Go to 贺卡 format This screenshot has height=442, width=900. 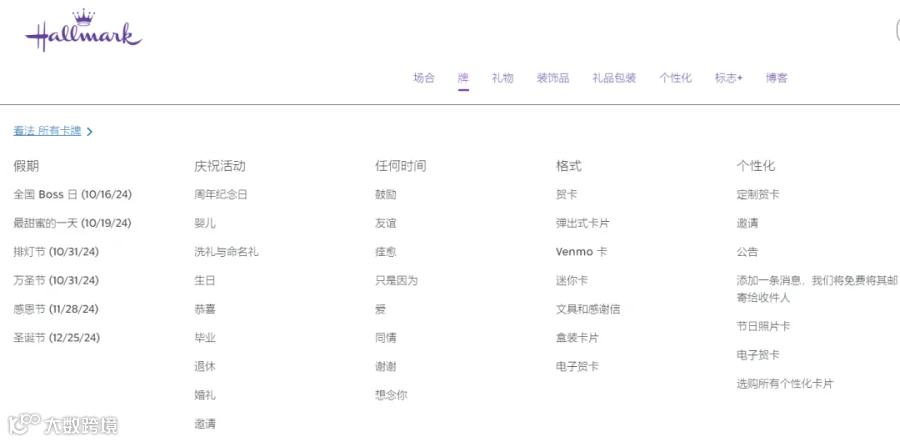coord(567,195)
